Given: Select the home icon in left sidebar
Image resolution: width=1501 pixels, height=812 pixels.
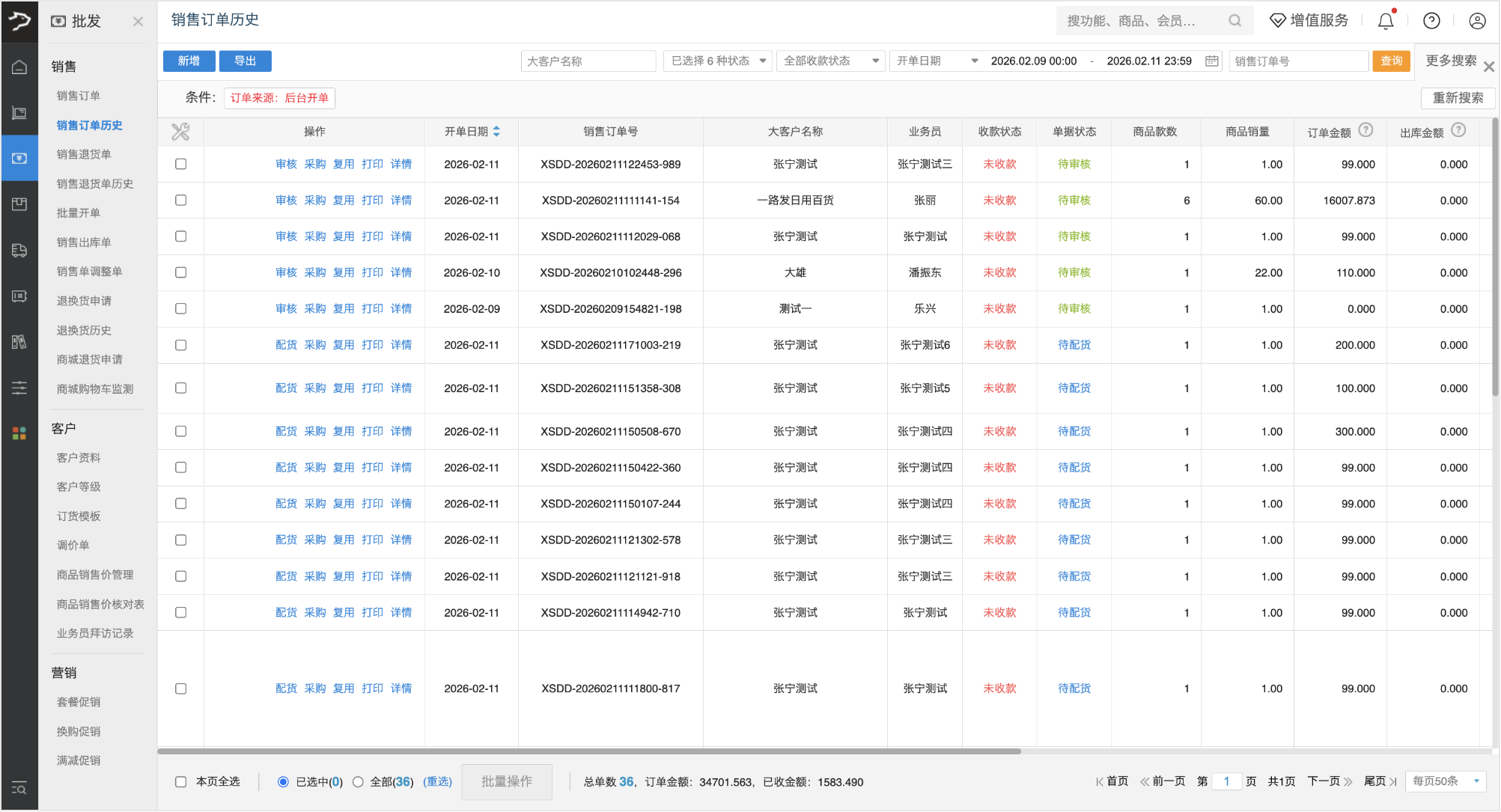Looking at the screenshot, I should click(19, 67).
